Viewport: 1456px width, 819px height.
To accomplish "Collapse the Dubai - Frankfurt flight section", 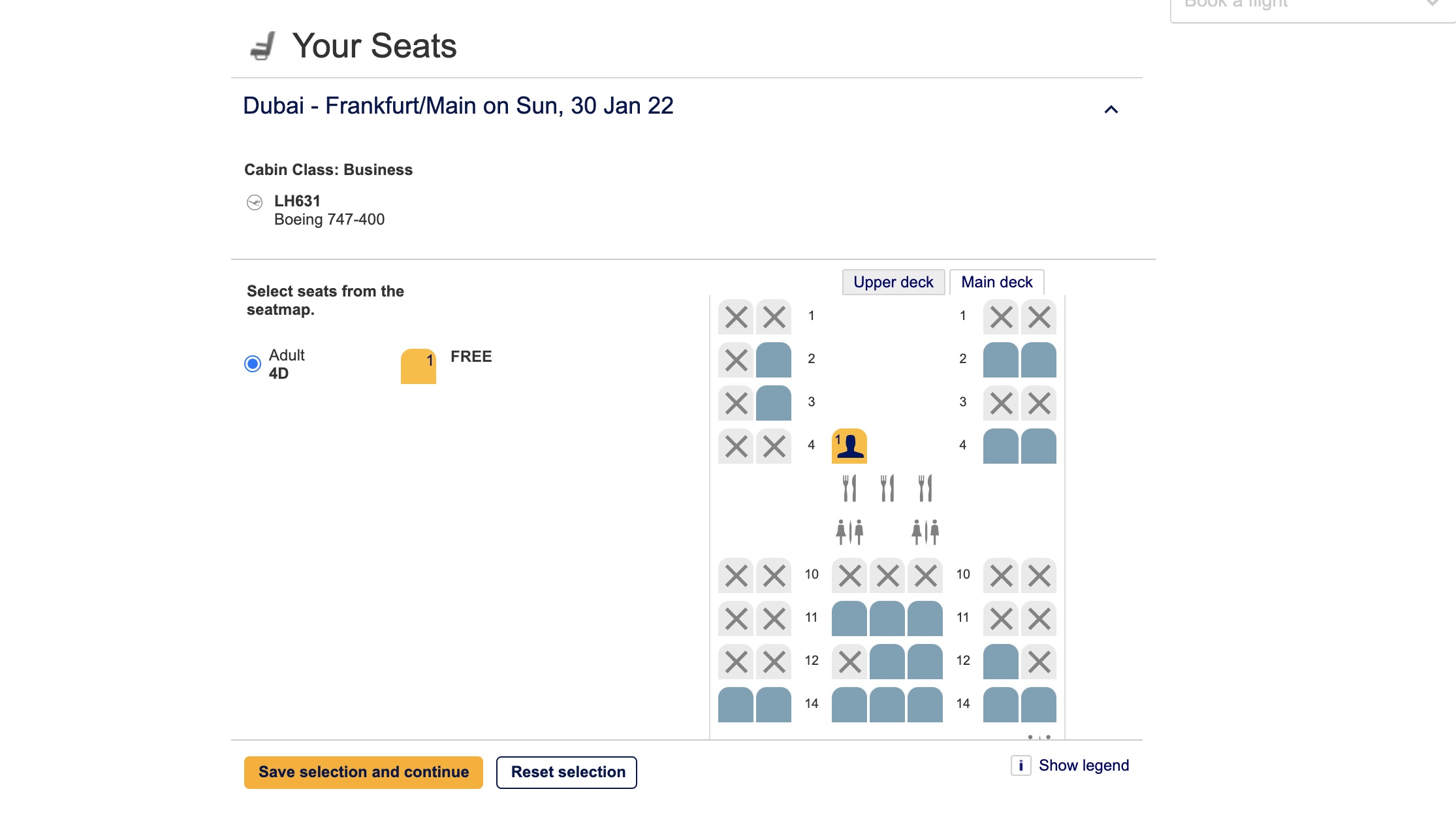I will (x=1112, y=108).
